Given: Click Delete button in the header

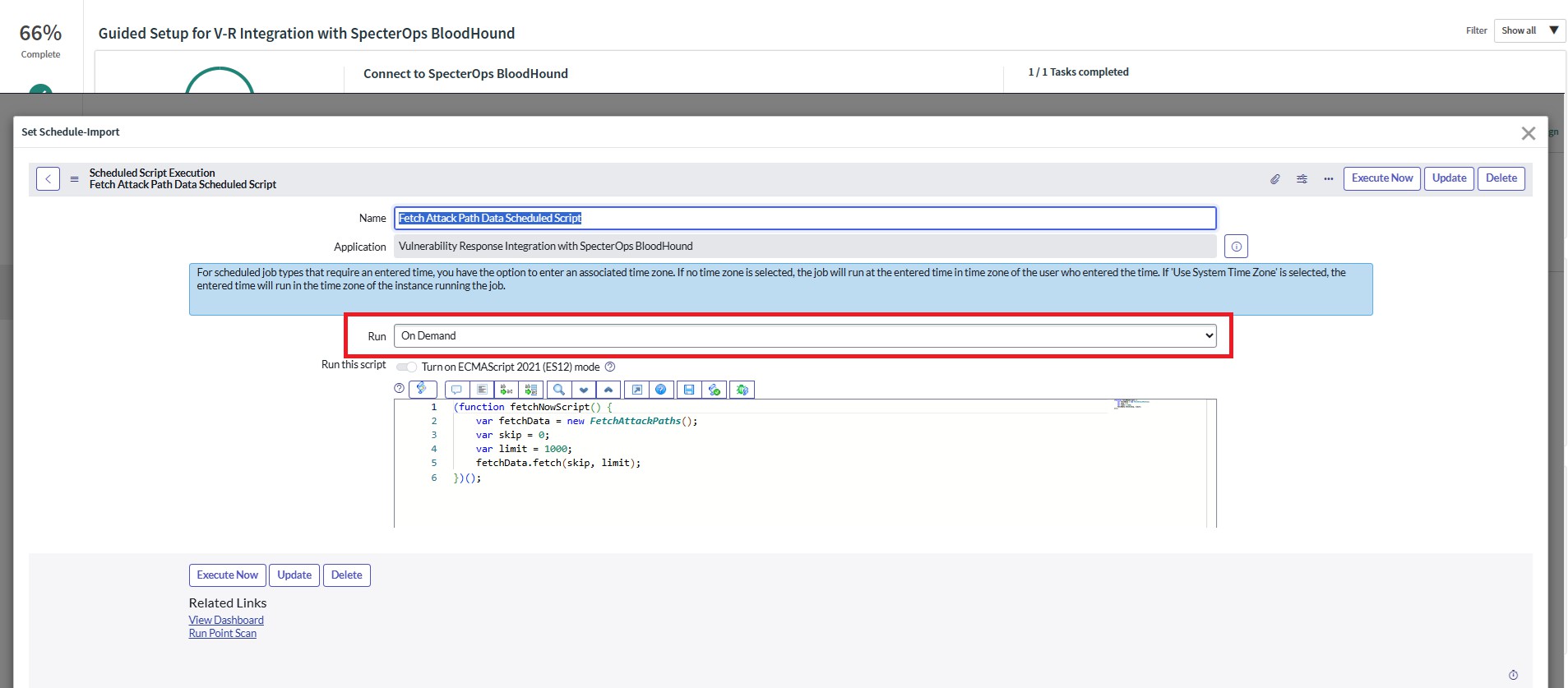Looking at the screenshot, I should coord(1501,178).
